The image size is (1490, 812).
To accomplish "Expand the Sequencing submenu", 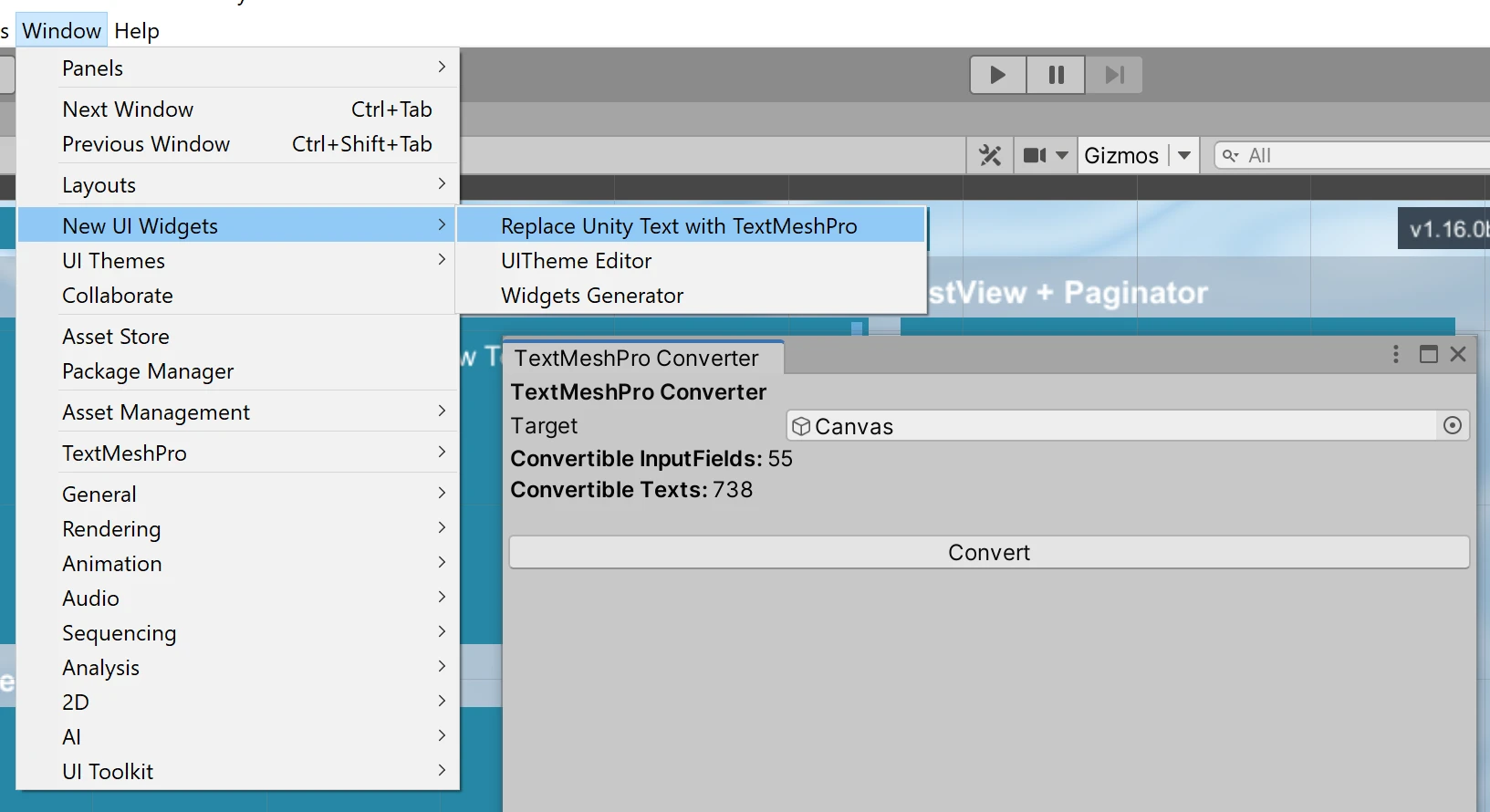I will 238,633.
